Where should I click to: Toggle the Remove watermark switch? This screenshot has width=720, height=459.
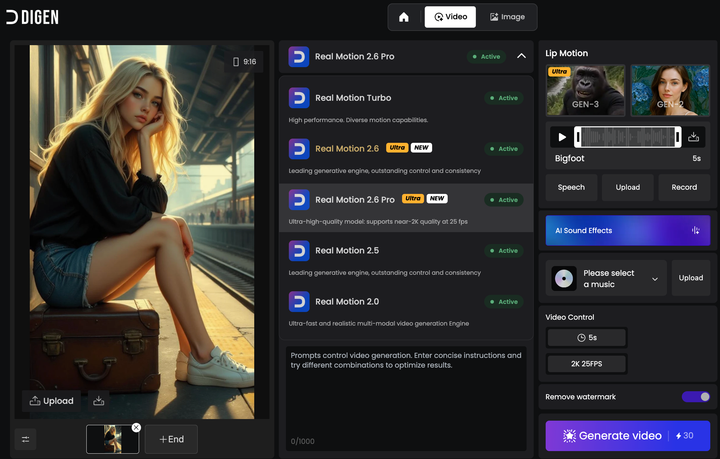(x=696, y=397)
